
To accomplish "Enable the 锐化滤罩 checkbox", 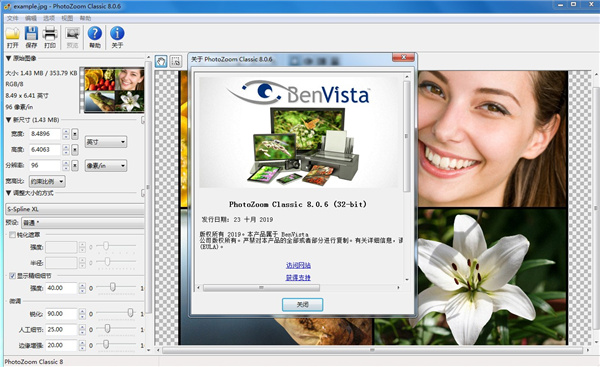I will pyautogui.click(x=12, y=235).
